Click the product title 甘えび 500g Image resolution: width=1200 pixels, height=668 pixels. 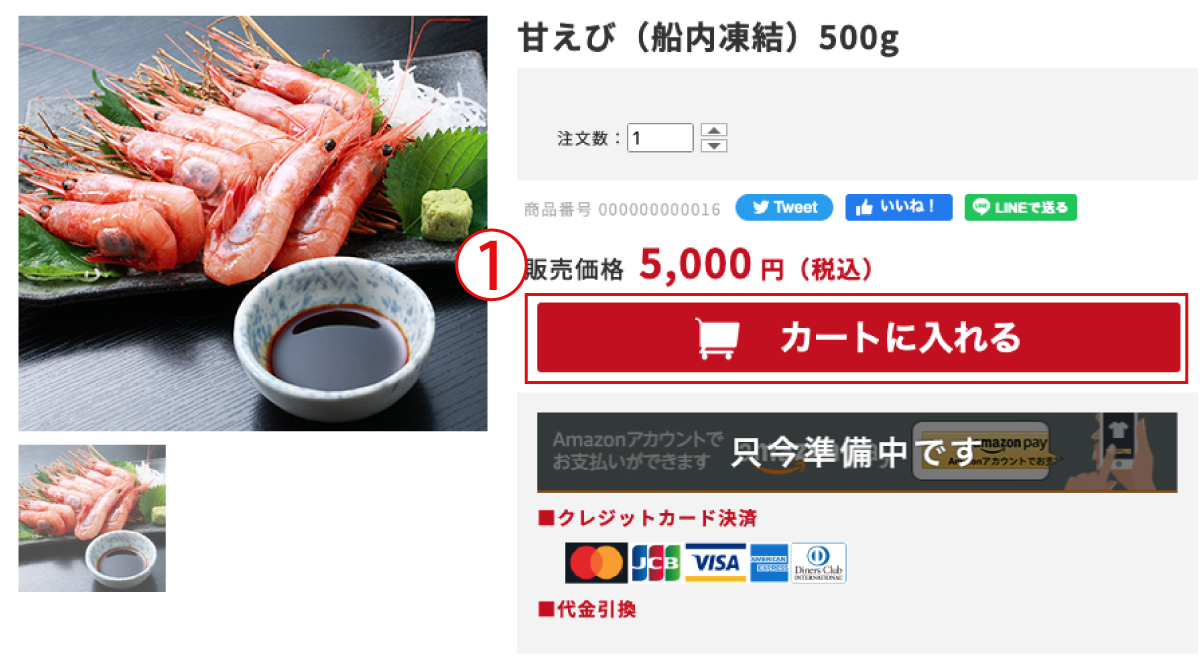pyautogui.click(x=709, y=38)
